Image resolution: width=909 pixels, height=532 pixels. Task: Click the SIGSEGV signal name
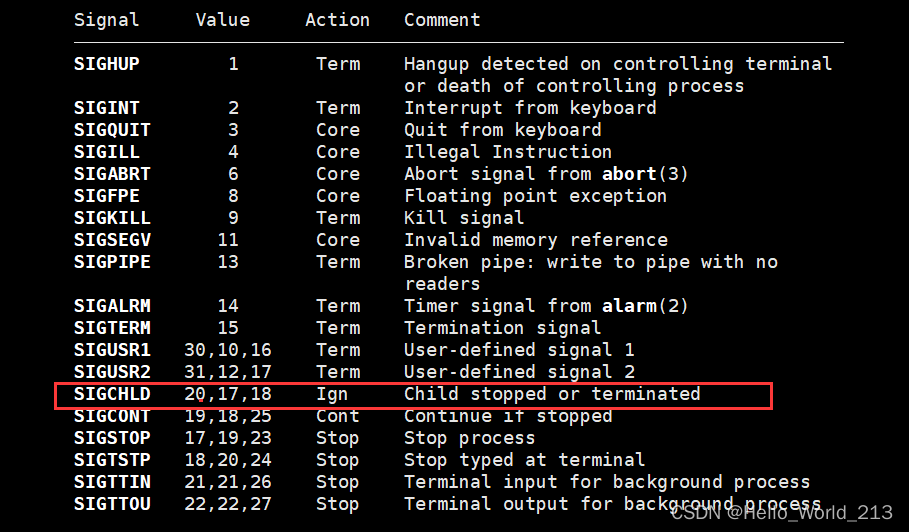pos(112,240)
